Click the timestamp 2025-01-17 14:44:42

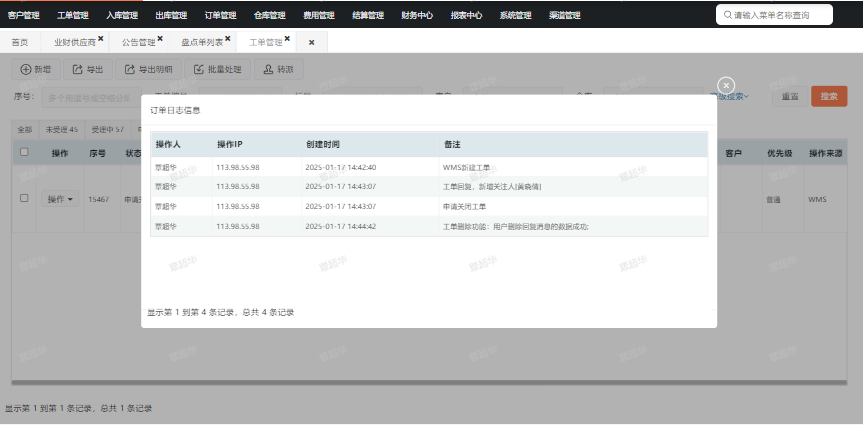click(341, 226)
